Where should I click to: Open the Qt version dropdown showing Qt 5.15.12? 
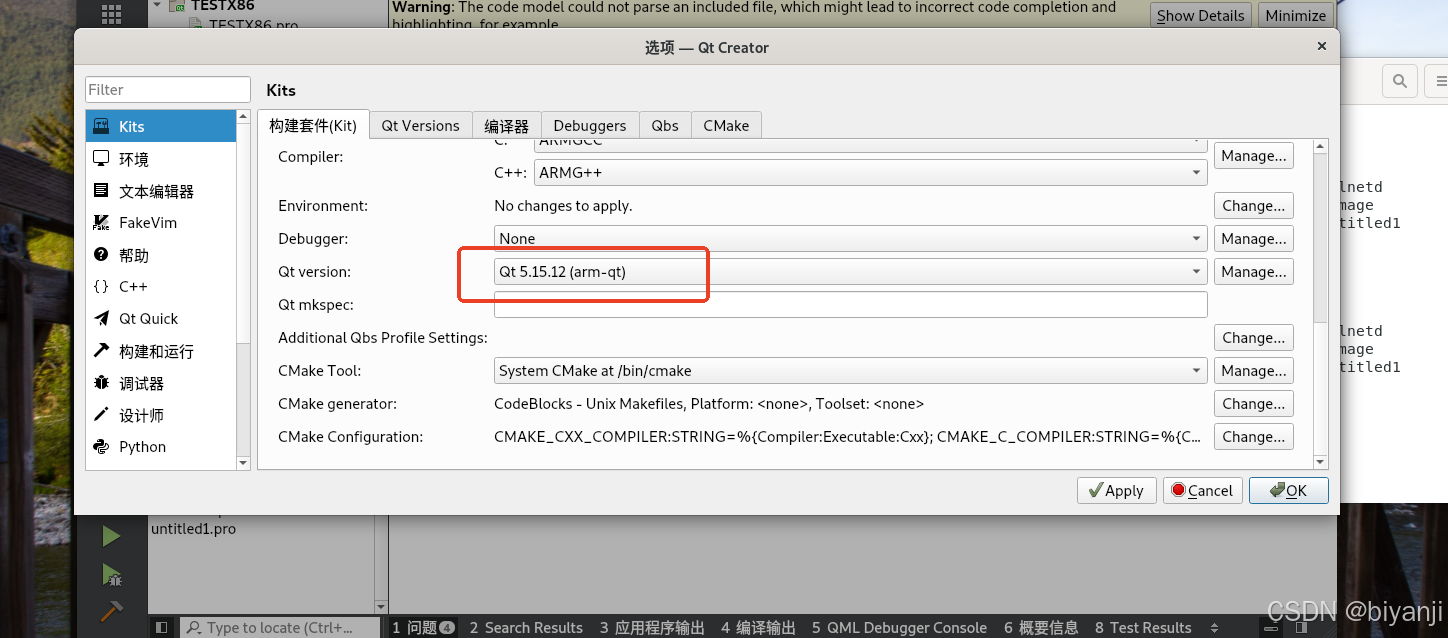click(1196, 271)
